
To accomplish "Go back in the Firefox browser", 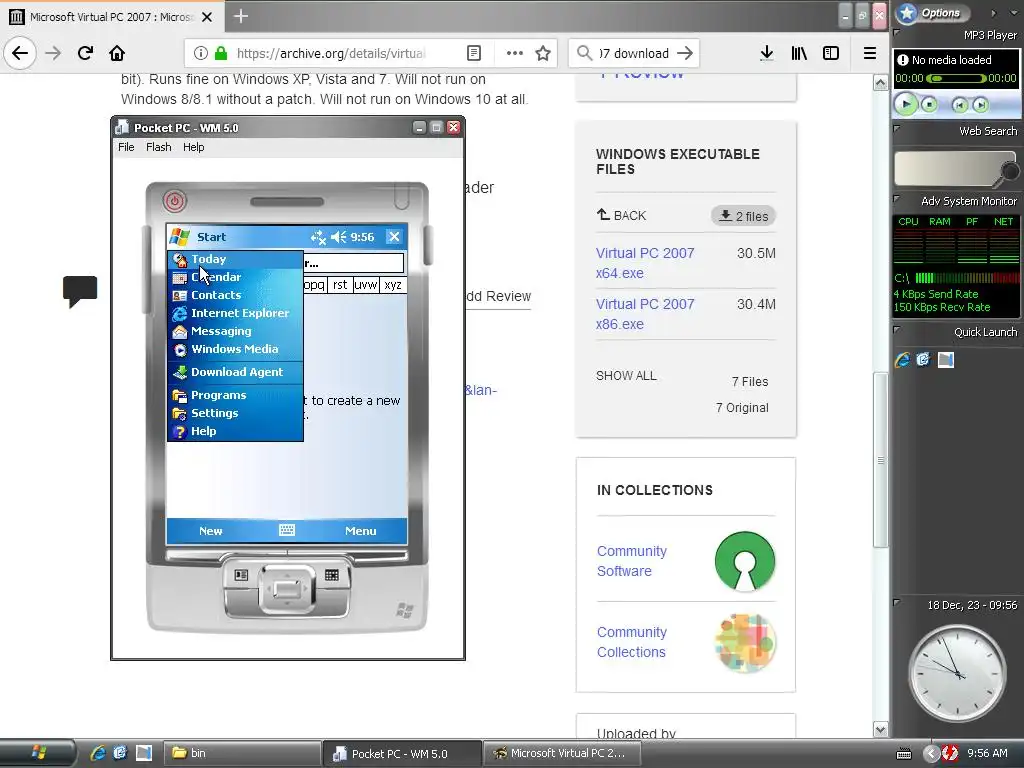I will [20, 53].
